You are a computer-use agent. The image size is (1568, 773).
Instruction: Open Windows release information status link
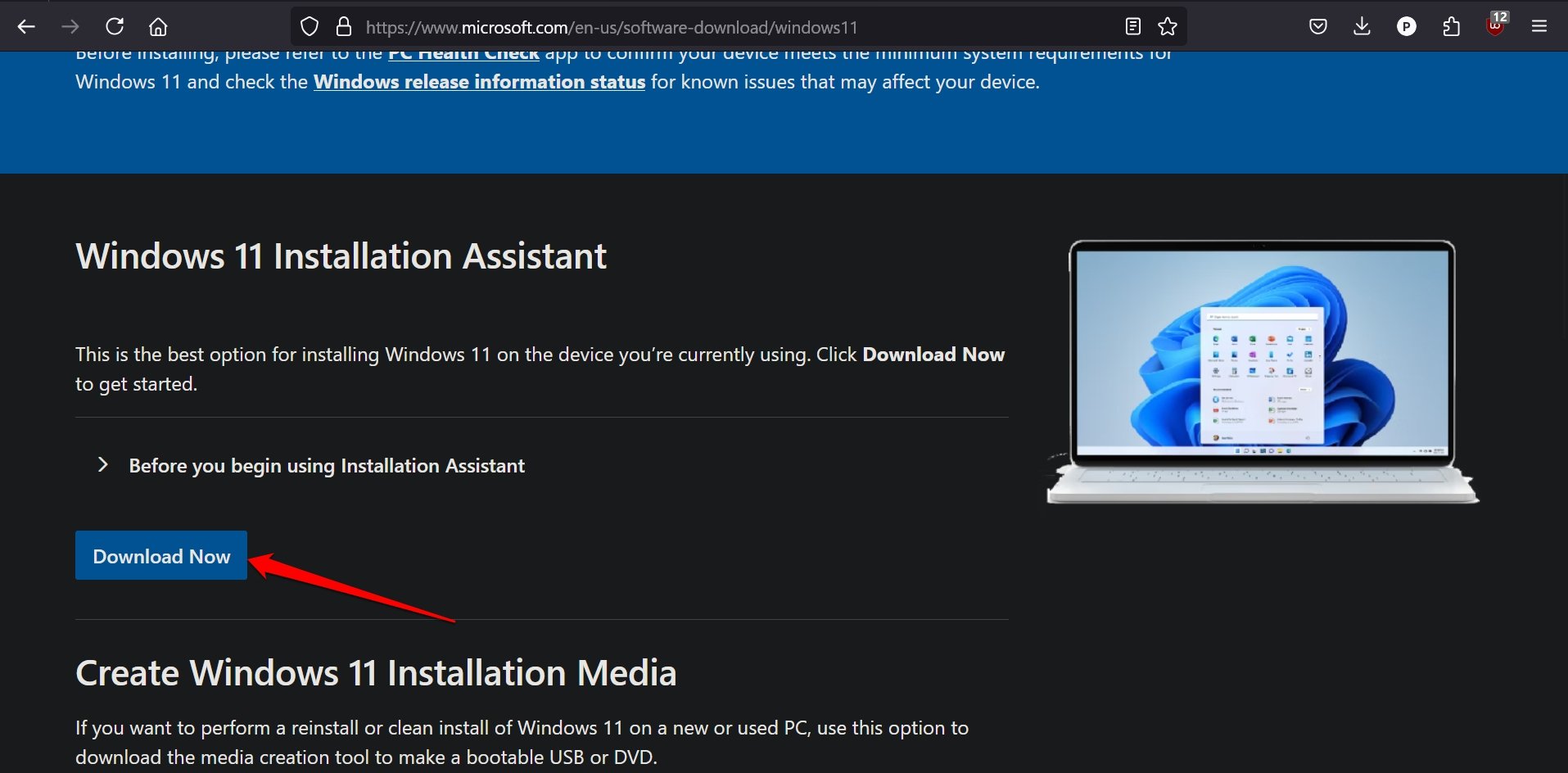[x=479, y=82]
